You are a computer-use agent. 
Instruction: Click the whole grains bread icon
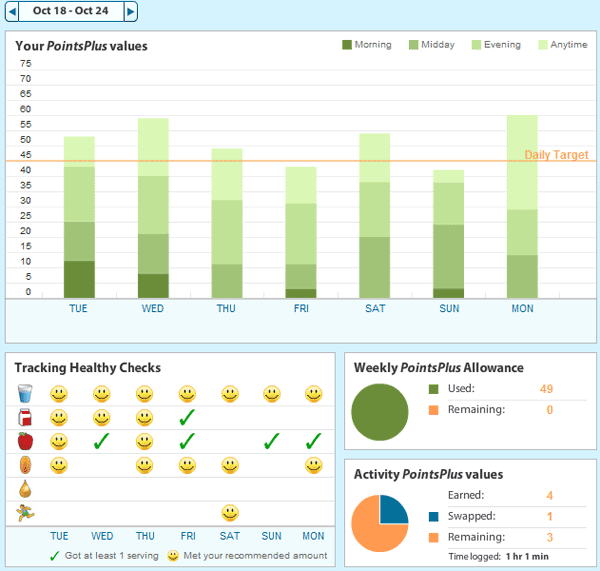(25, 465)
